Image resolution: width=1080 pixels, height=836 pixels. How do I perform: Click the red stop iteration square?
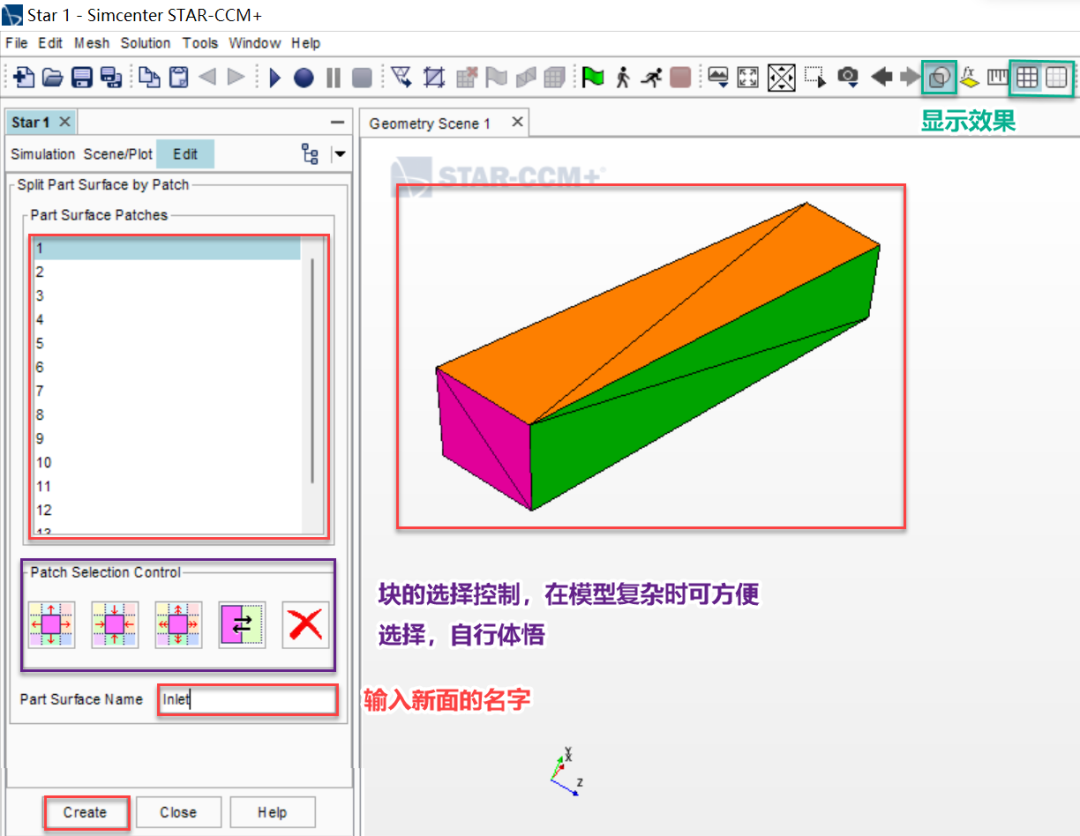pos(681,77)
